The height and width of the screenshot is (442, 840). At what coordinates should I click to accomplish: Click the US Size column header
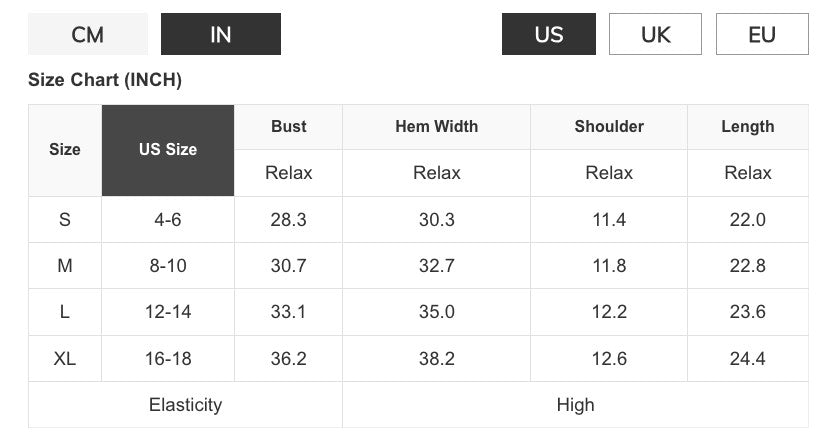[168, 150]
